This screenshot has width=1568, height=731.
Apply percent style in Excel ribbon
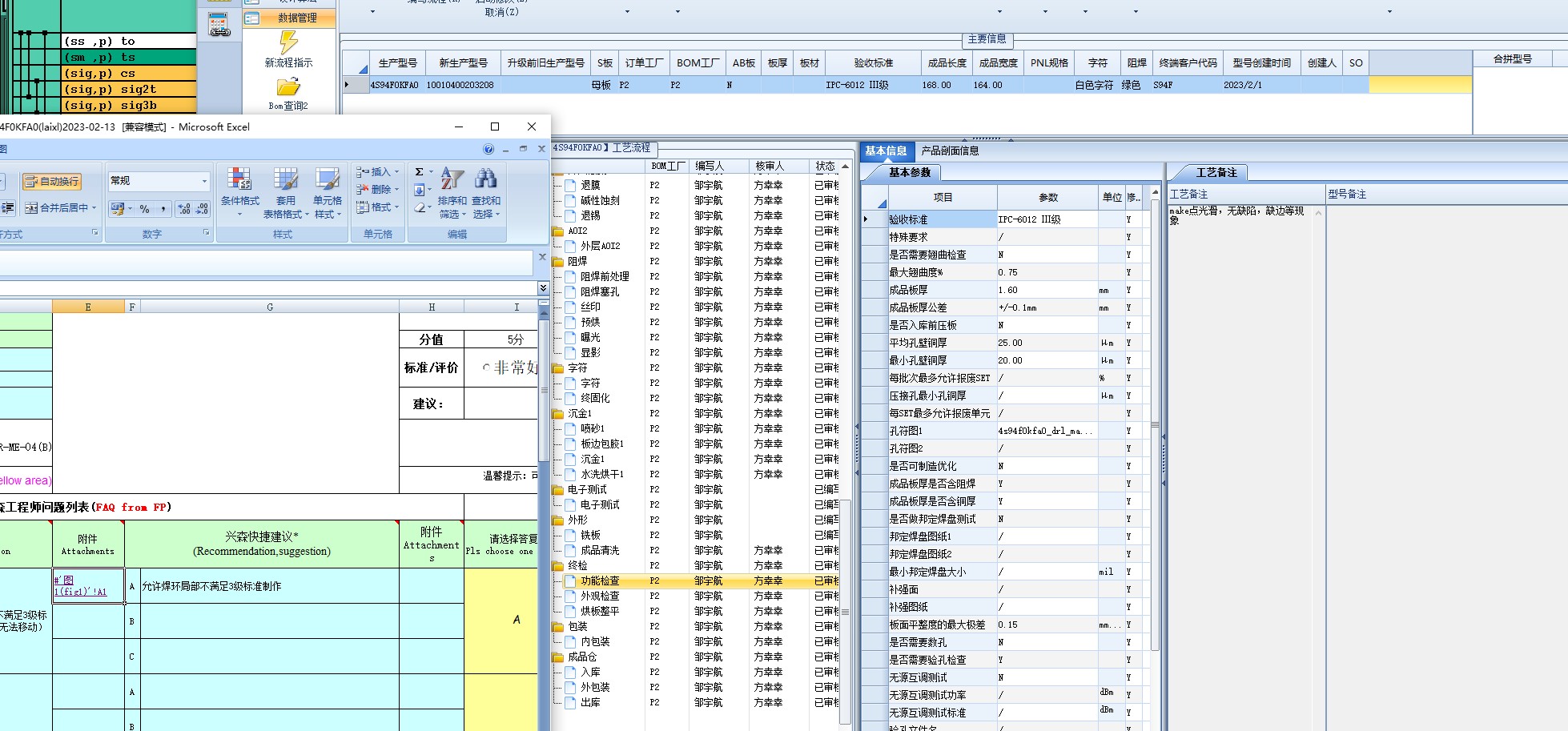pyautogui.click(x=145, y=209)
